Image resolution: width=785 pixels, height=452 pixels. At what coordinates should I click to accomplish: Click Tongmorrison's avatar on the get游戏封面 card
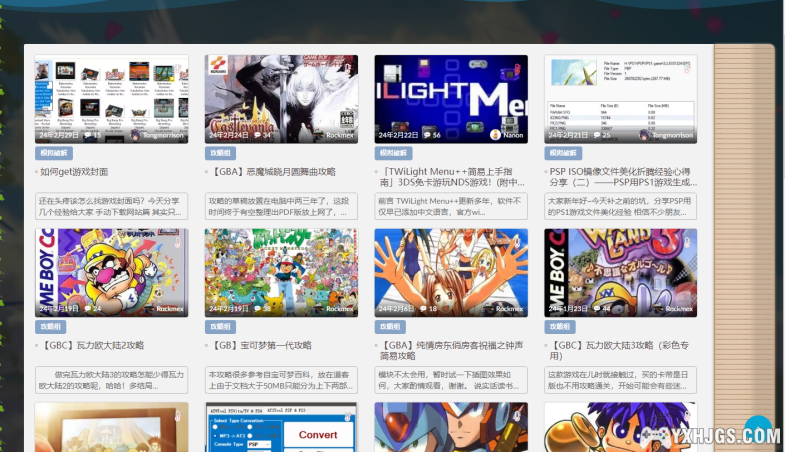coord(136,134)
